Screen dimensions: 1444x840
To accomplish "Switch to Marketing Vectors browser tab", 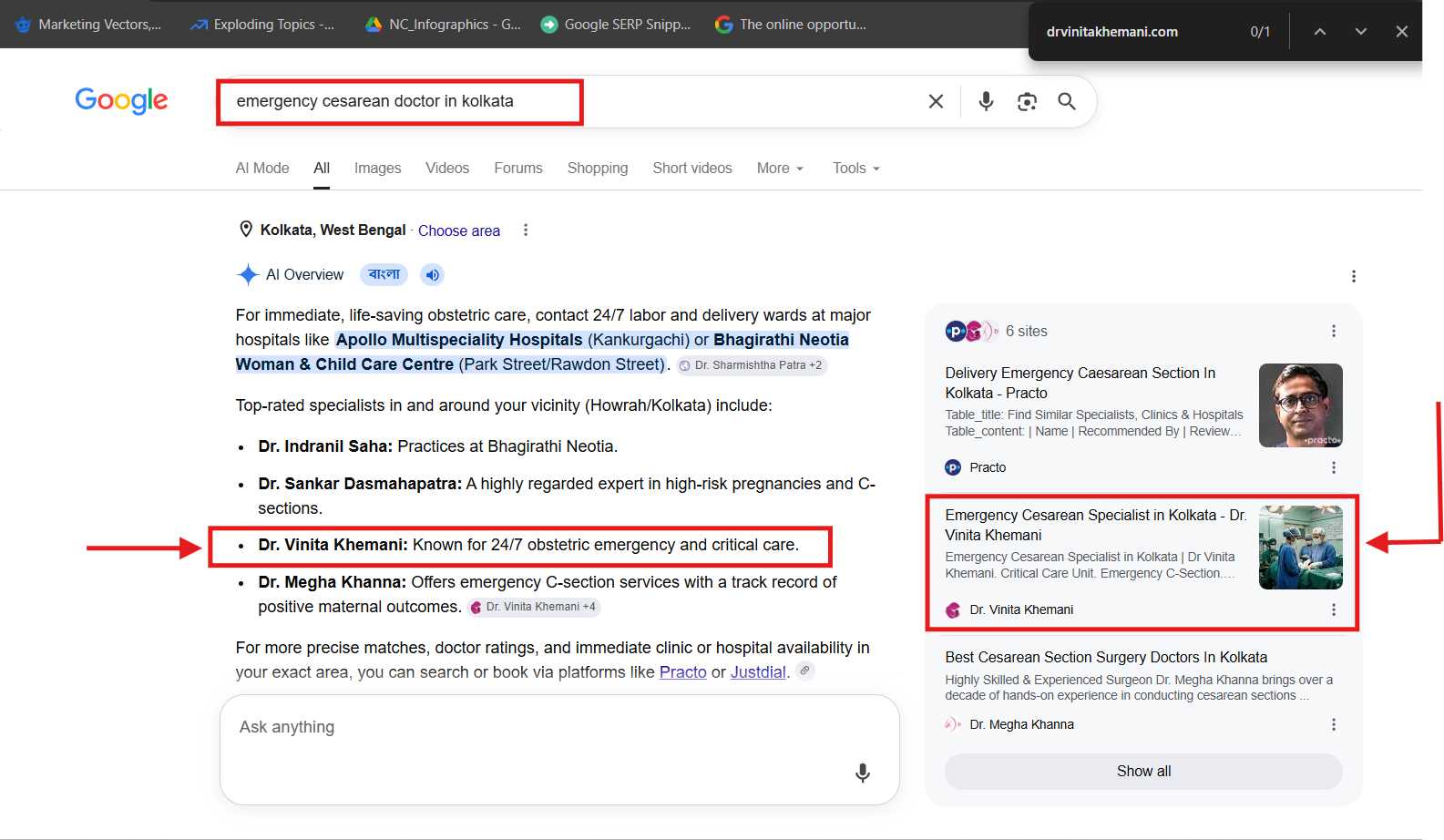I will click(x=88, y=25).
